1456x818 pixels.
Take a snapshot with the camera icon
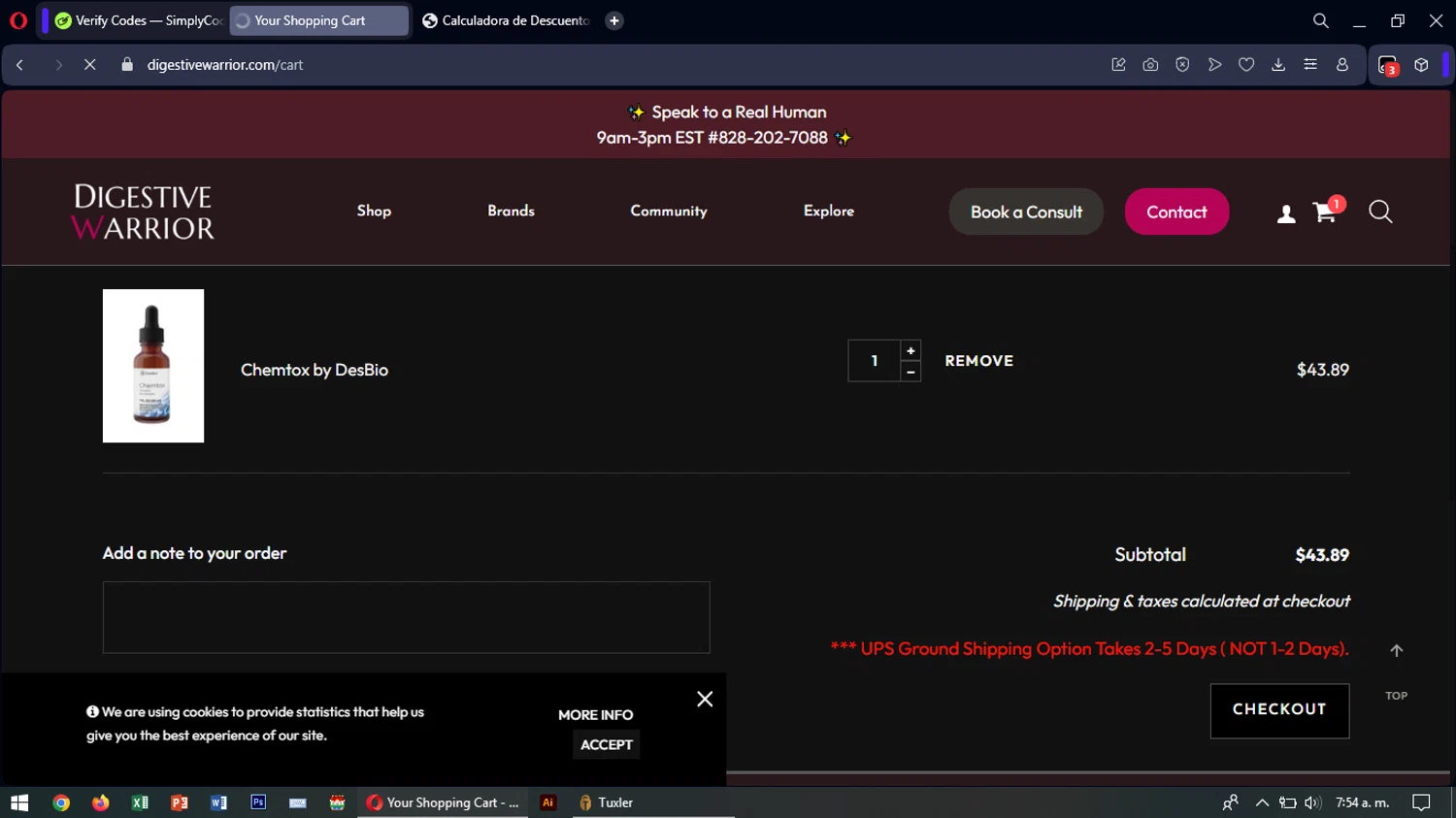1150,65
